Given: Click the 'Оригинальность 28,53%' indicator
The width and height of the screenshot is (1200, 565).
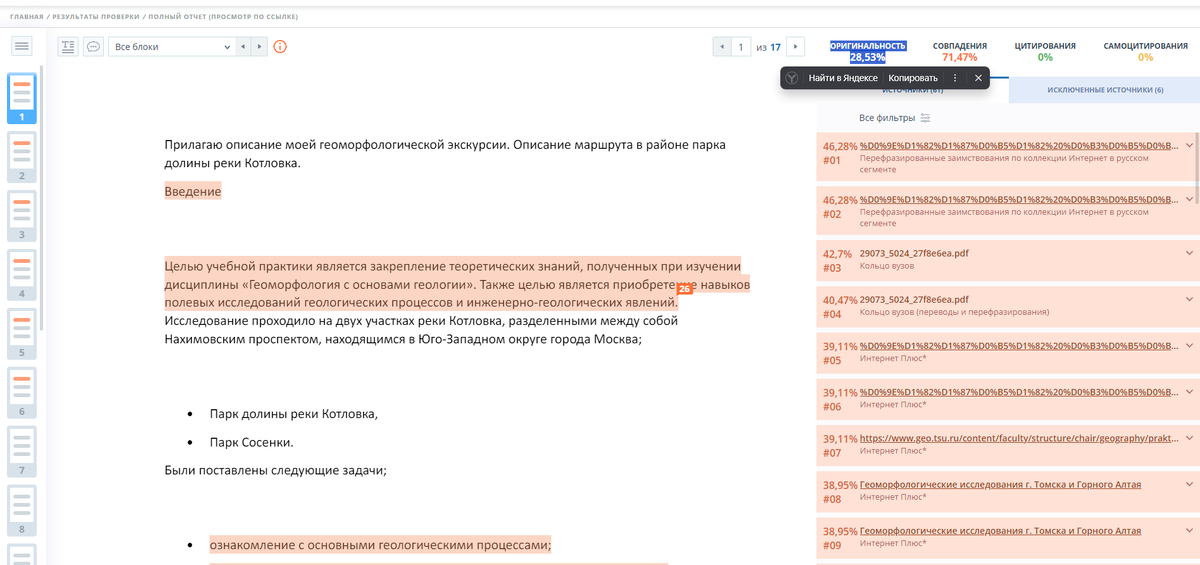Looking at the screenshot, I should [x=868, y=52].
